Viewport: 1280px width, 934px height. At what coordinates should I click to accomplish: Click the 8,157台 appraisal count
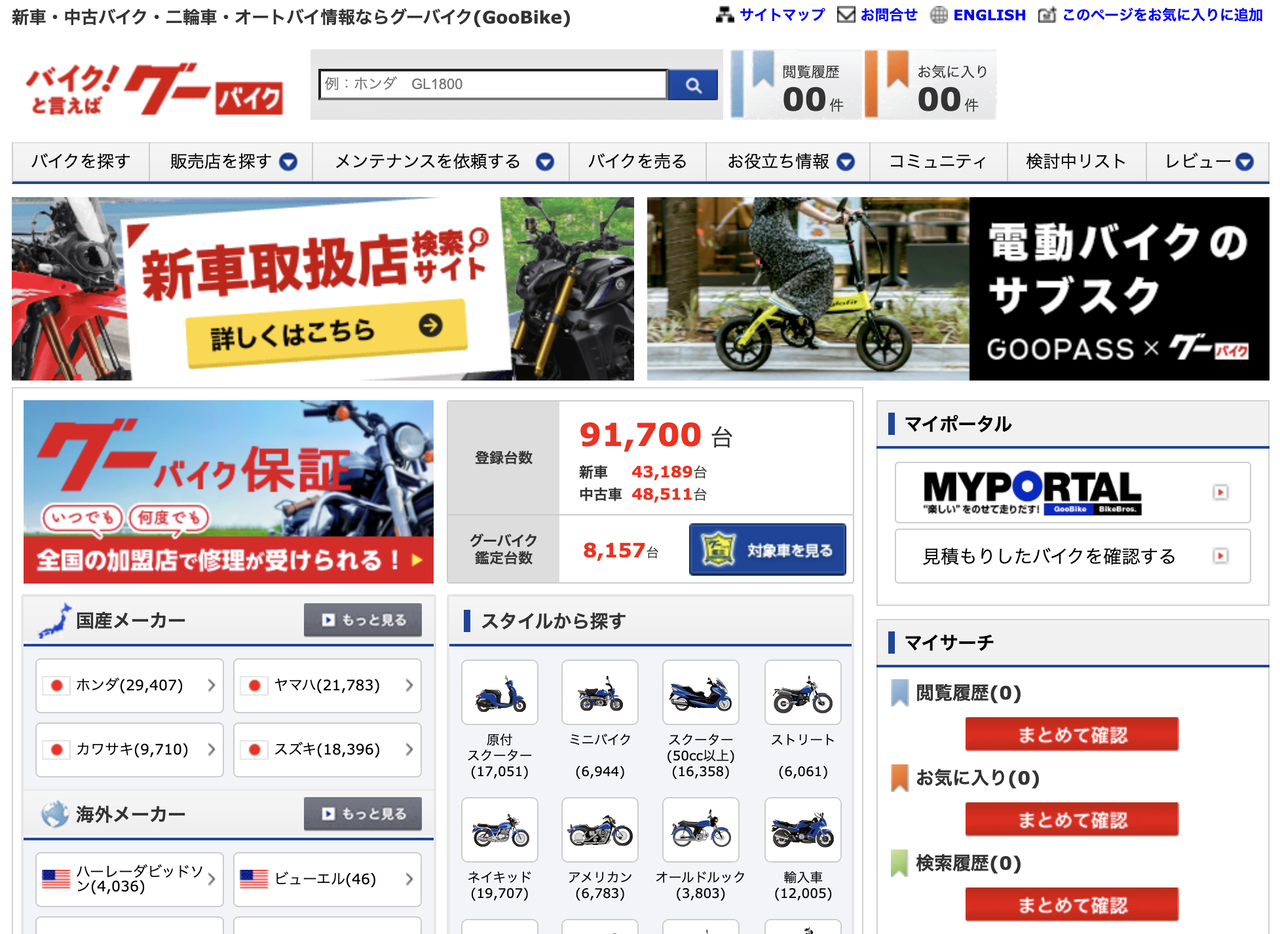tap(621, 550)
